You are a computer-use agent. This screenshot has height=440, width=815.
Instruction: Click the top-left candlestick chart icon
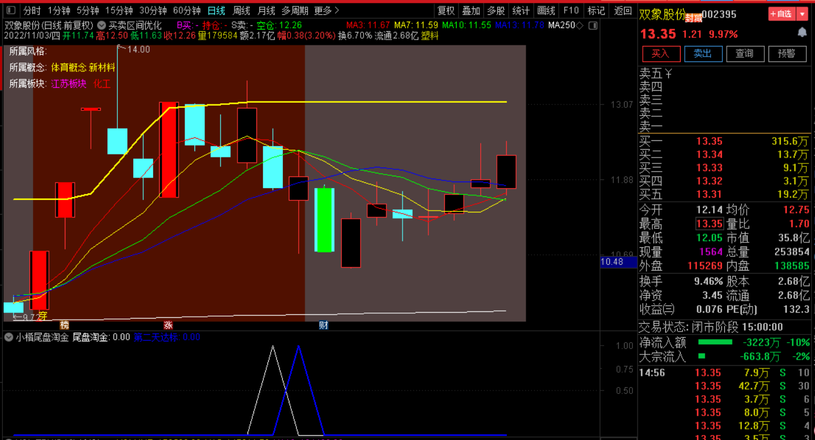point(10,10)
